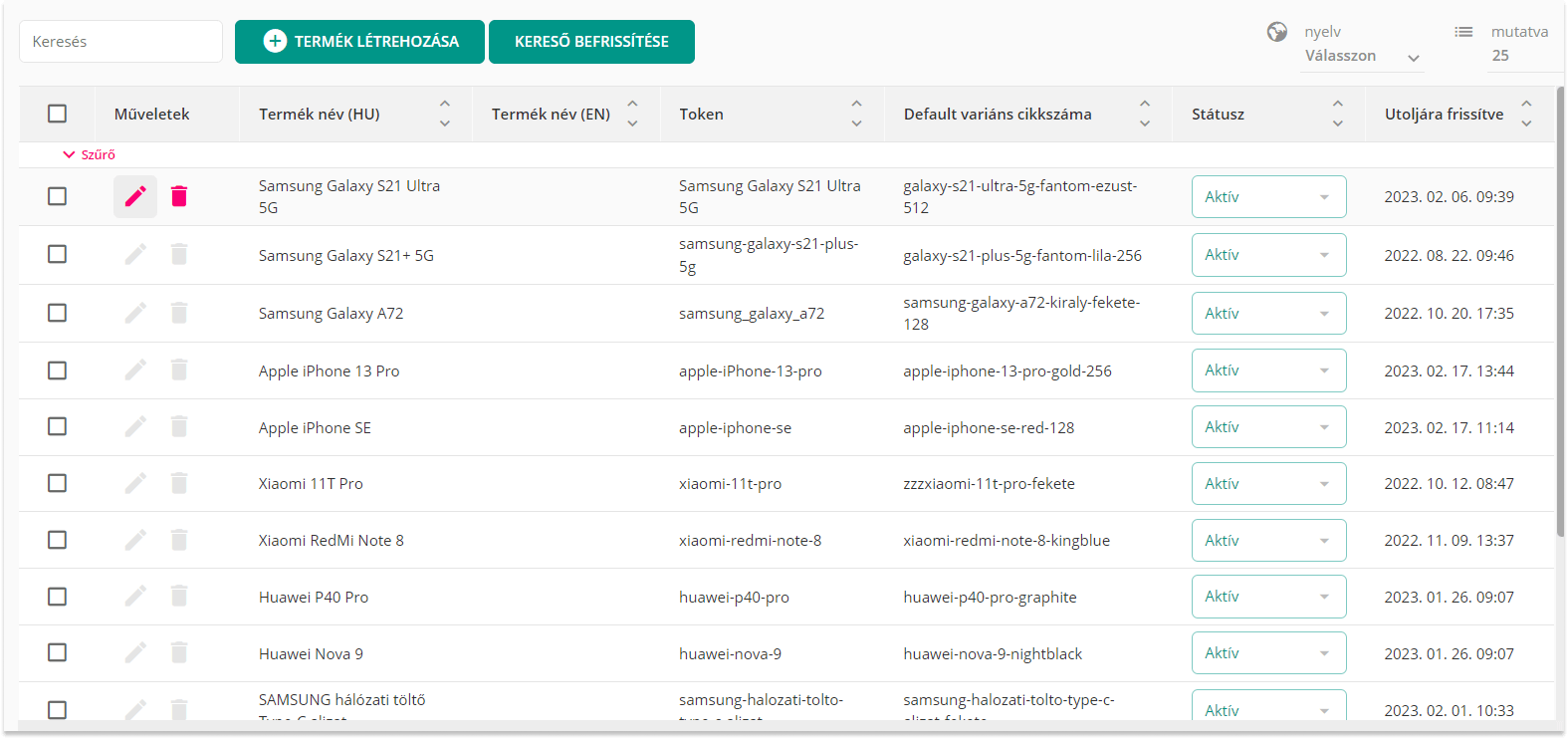The width and height of the screenshot is (1568, 739).
Task: Click the date 2023. 02. 06. 09:39
Action: pyautogui.click(x=1449, y=197)
